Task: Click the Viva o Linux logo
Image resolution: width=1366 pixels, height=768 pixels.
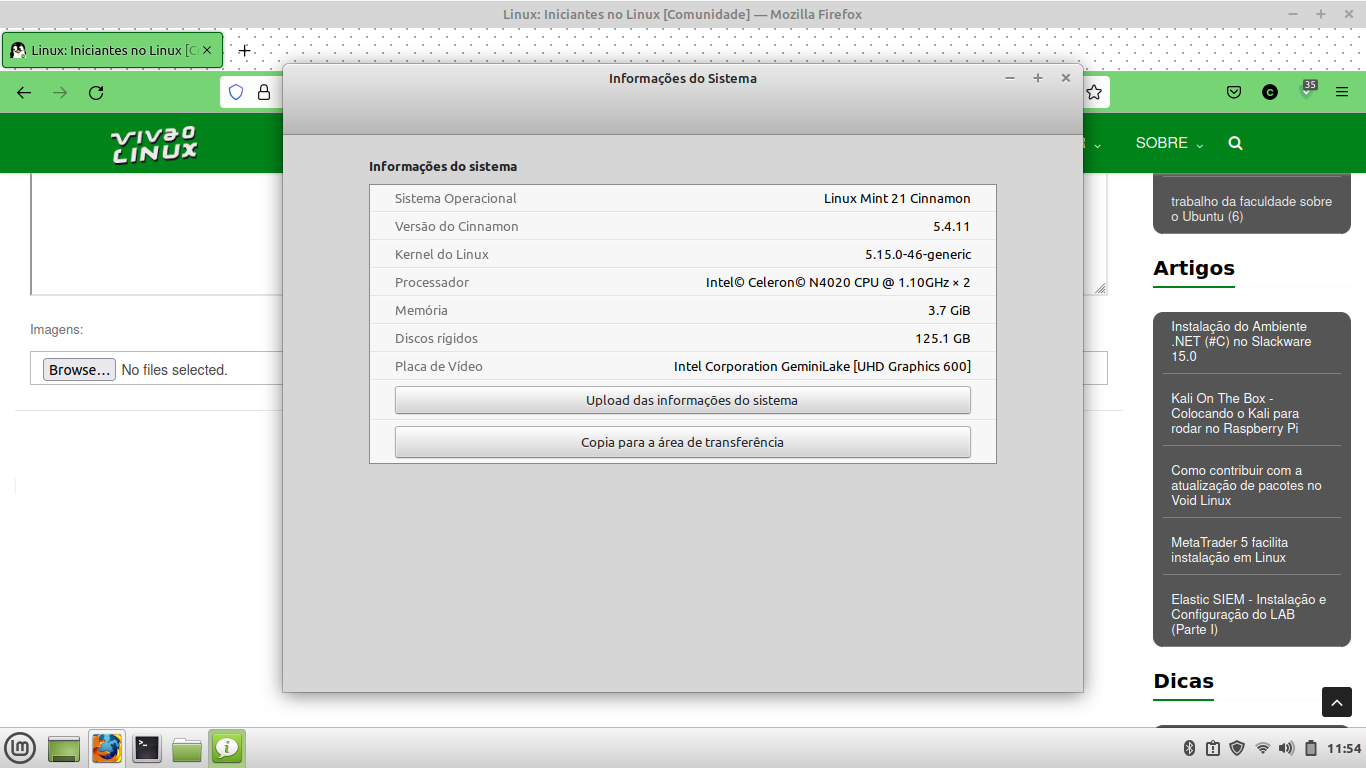Action: click(x=154, y=144)
